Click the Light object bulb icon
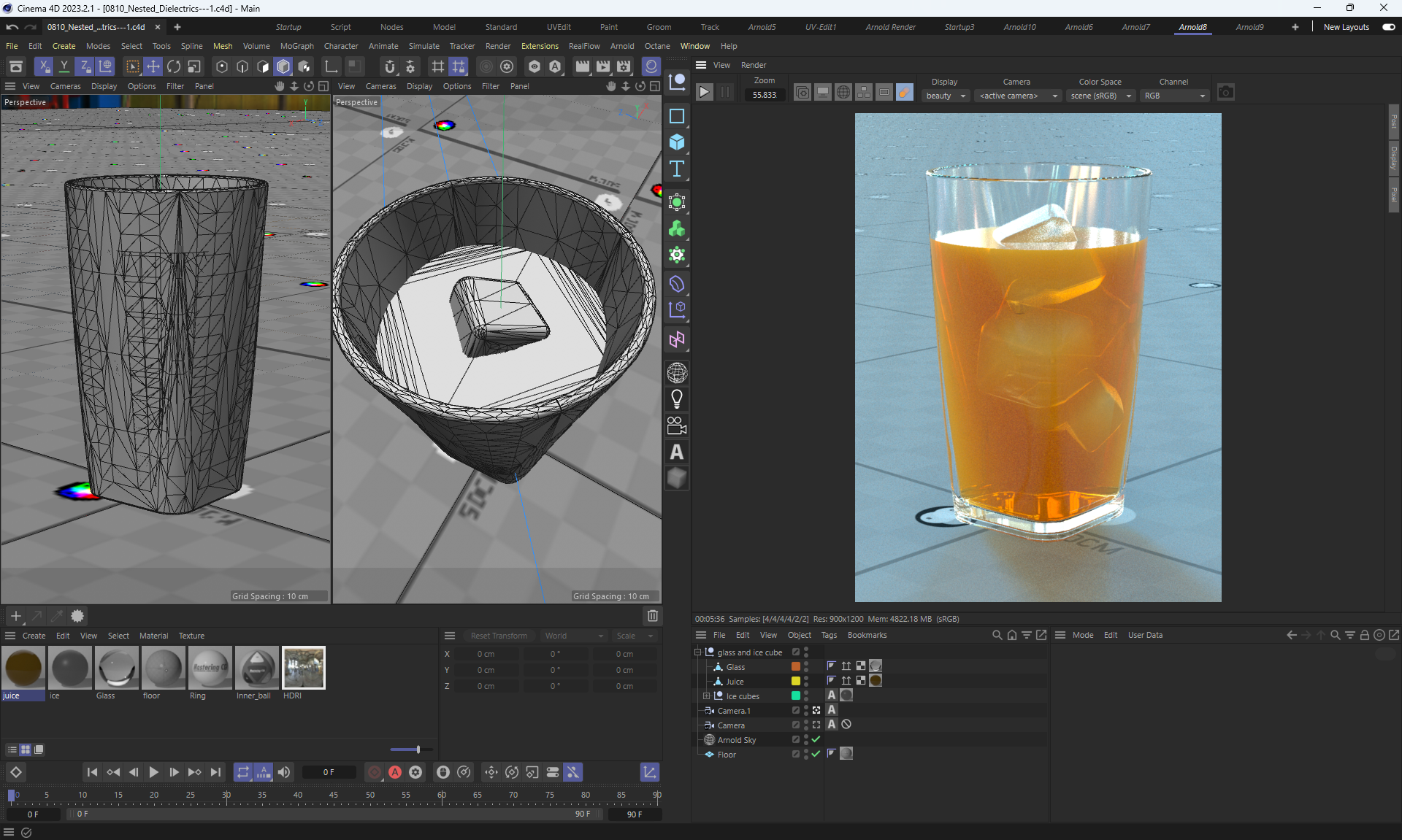 click(x=677, y=399)
